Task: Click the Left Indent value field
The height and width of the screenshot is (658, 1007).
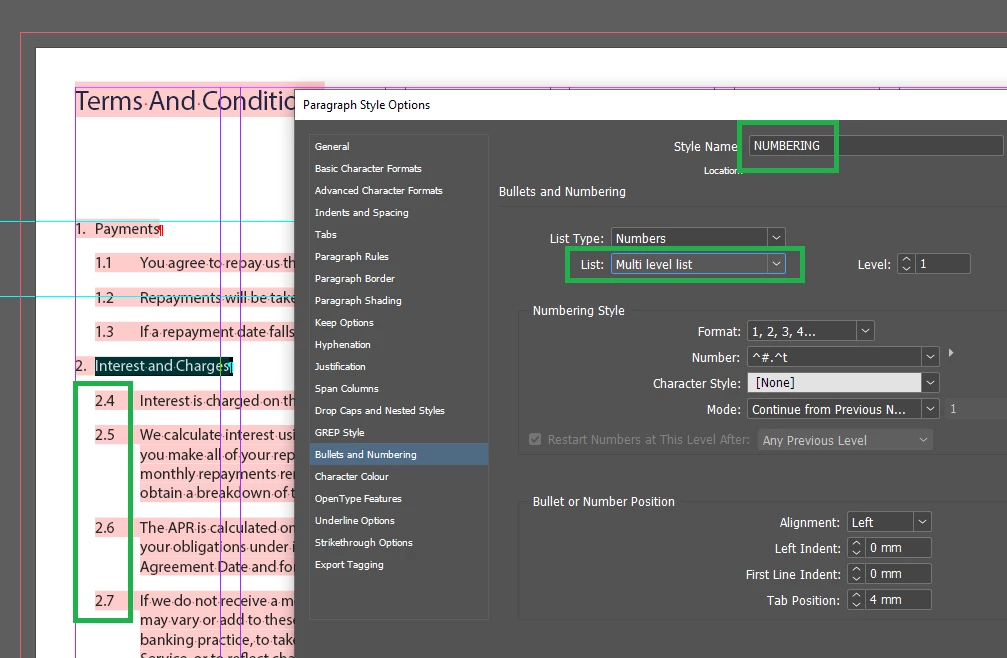Action: [898, 548]
